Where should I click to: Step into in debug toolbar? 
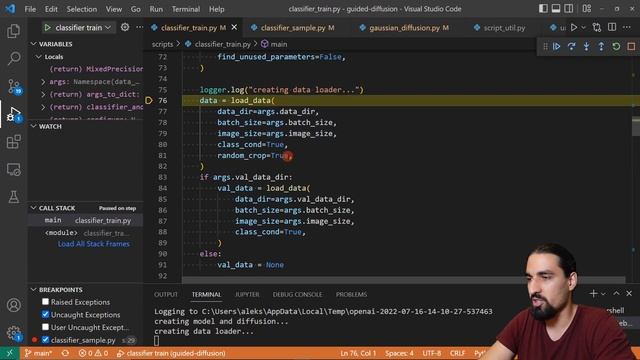pyautogui.click(x=586, y=47)
